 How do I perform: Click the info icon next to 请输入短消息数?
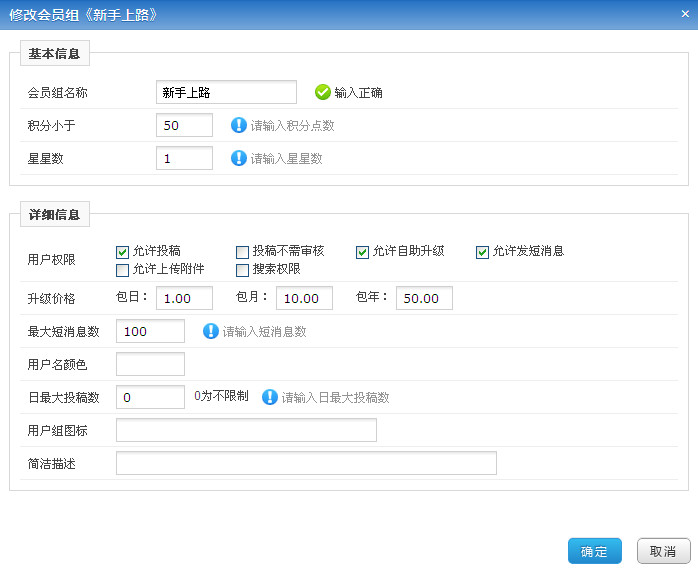pos(211,331)
